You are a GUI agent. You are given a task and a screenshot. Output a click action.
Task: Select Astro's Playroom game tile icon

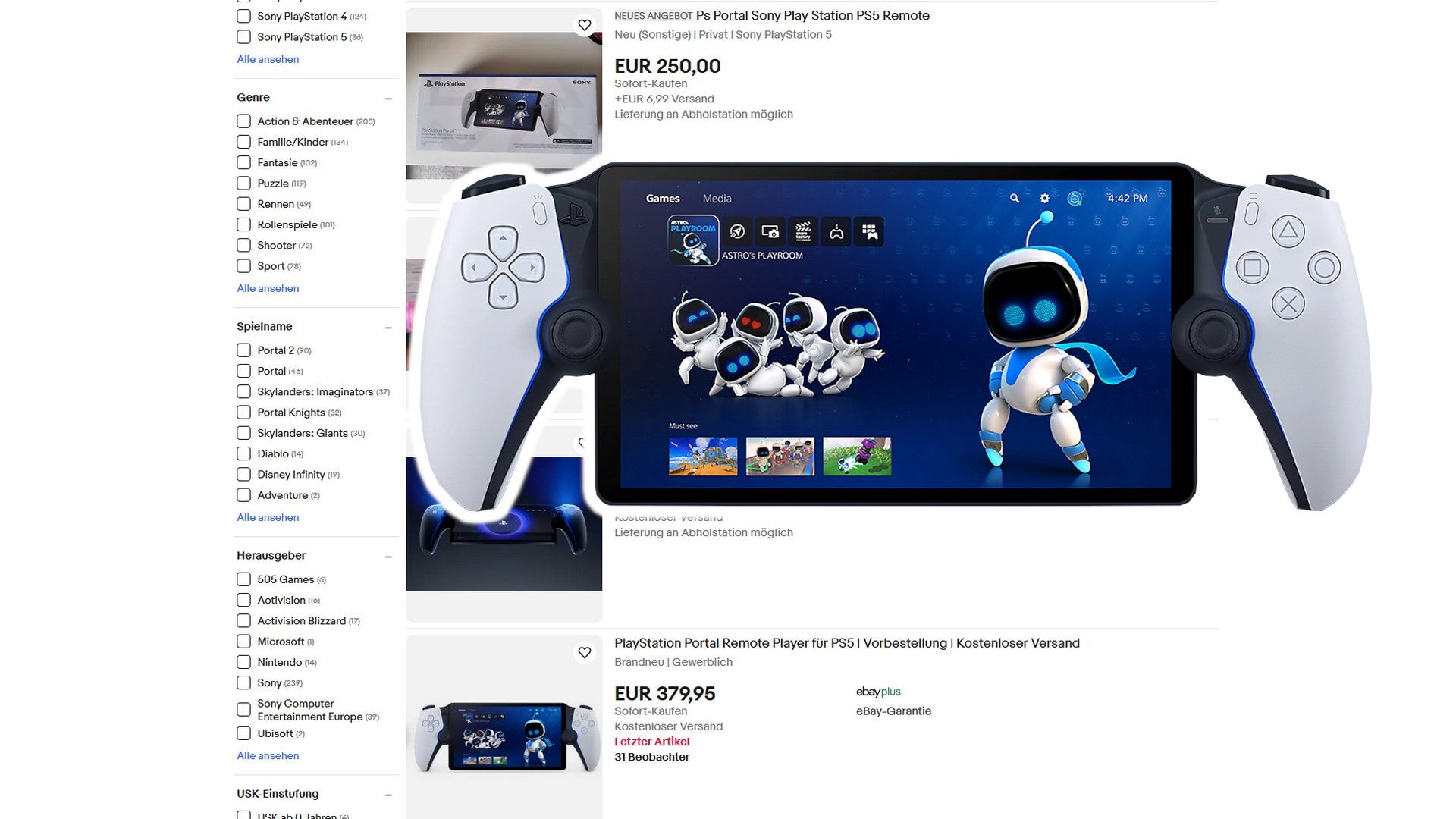pos(692,240)
